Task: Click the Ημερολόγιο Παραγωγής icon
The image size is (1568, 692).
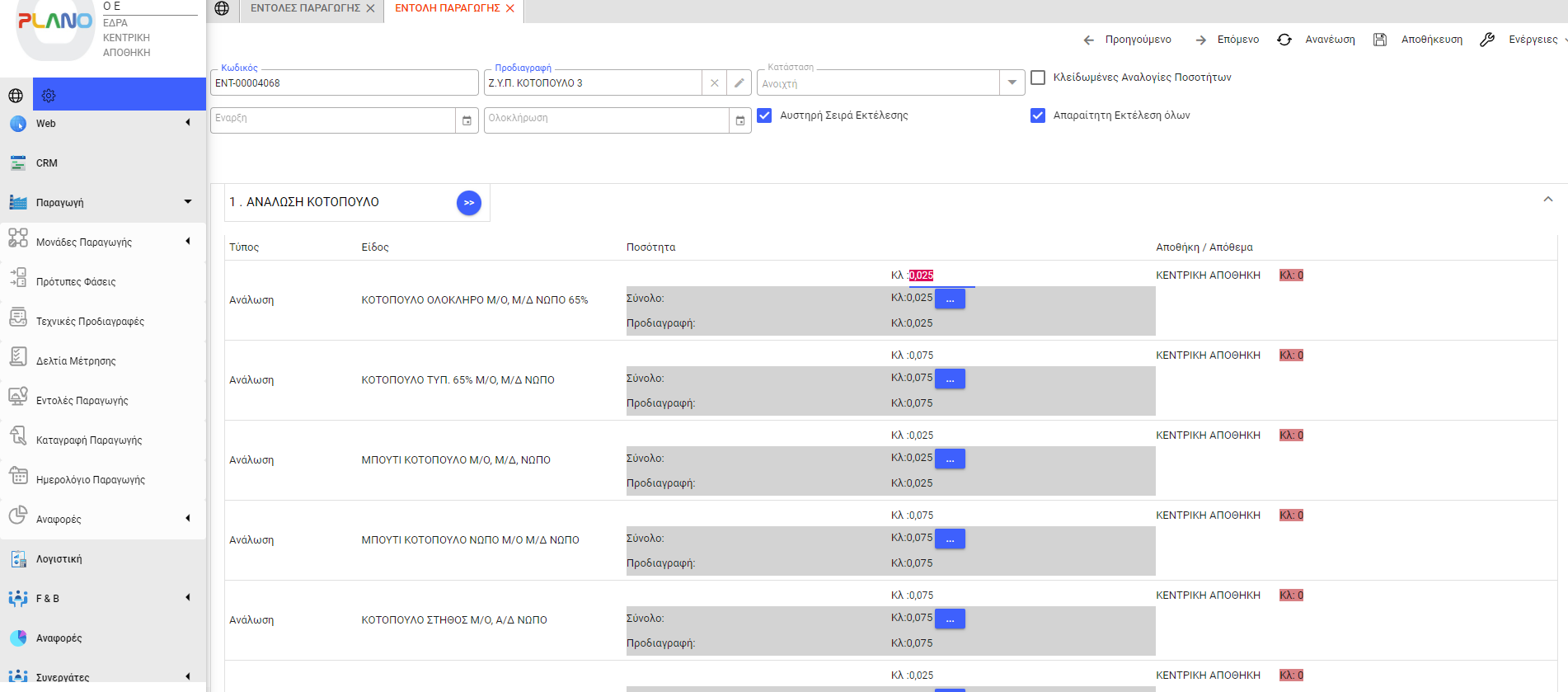Action: pyautogui.click(x=18, y=476)
